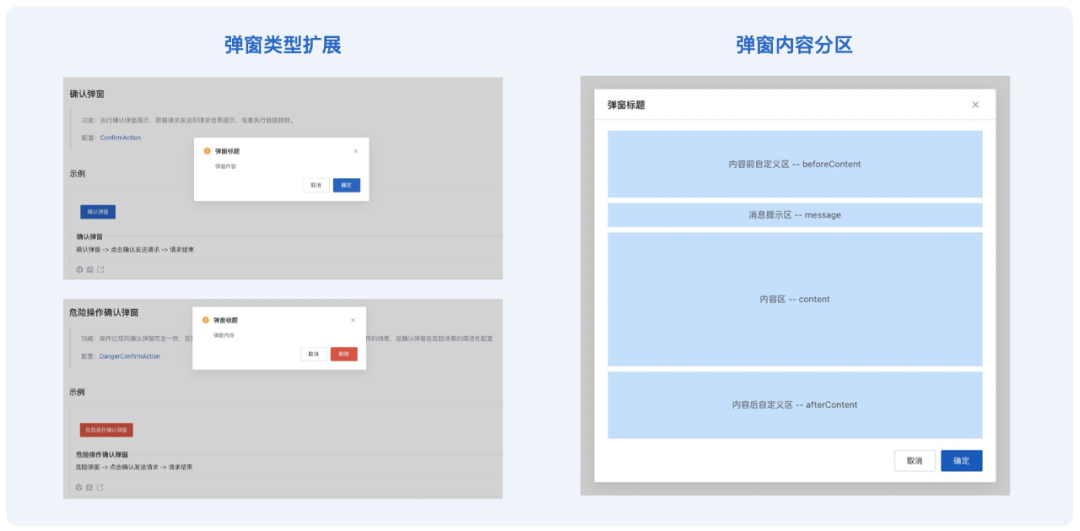The height and width of the screenshot is (531, 1080).
Task: Click the blue 确认弹窗 demo button
Action: pyautogui.click(x=98, y=211)
